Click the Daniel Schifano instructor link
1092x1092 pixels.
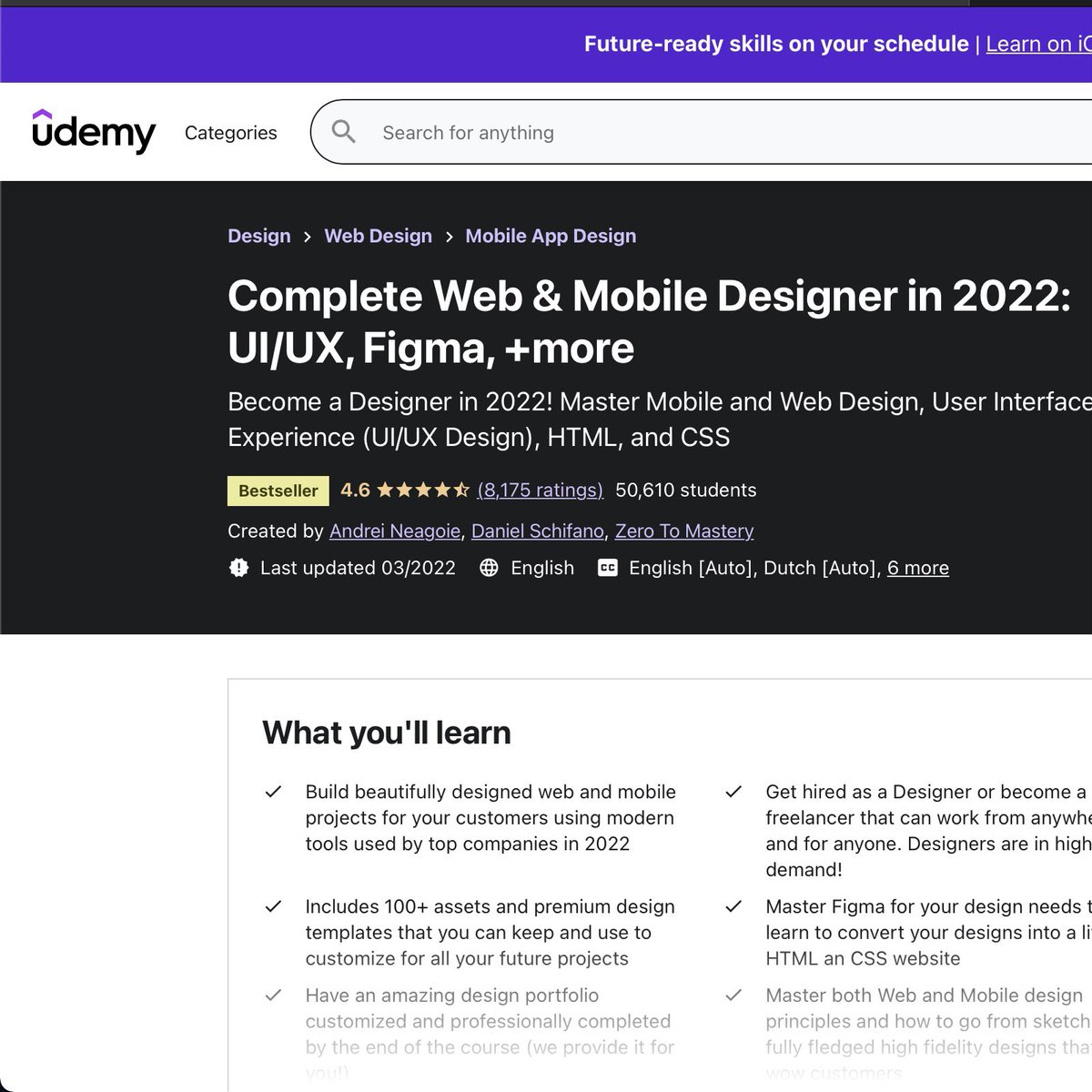pos(539,531)
